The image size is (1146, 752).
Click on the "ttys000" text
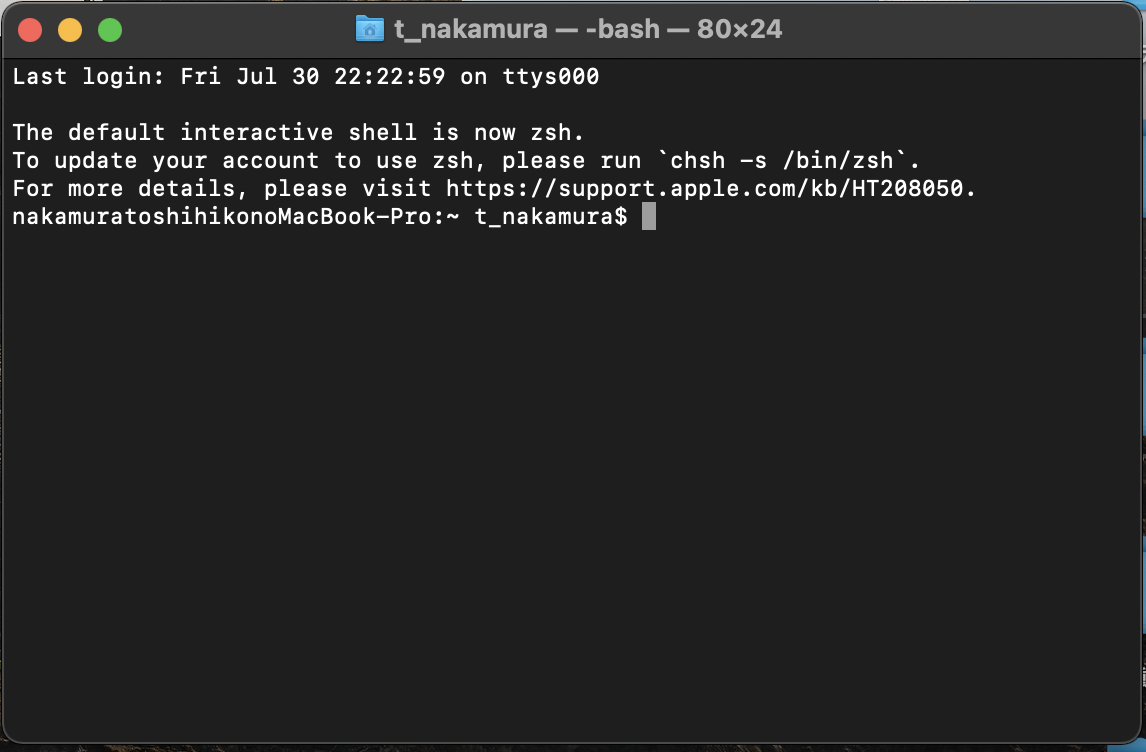[x=551, y=77]
